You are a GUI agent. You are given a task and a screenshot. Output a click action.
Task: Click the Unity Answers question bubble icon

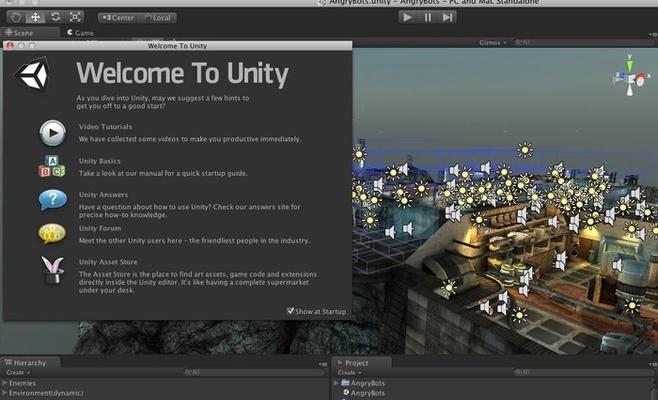coord(52,199)
